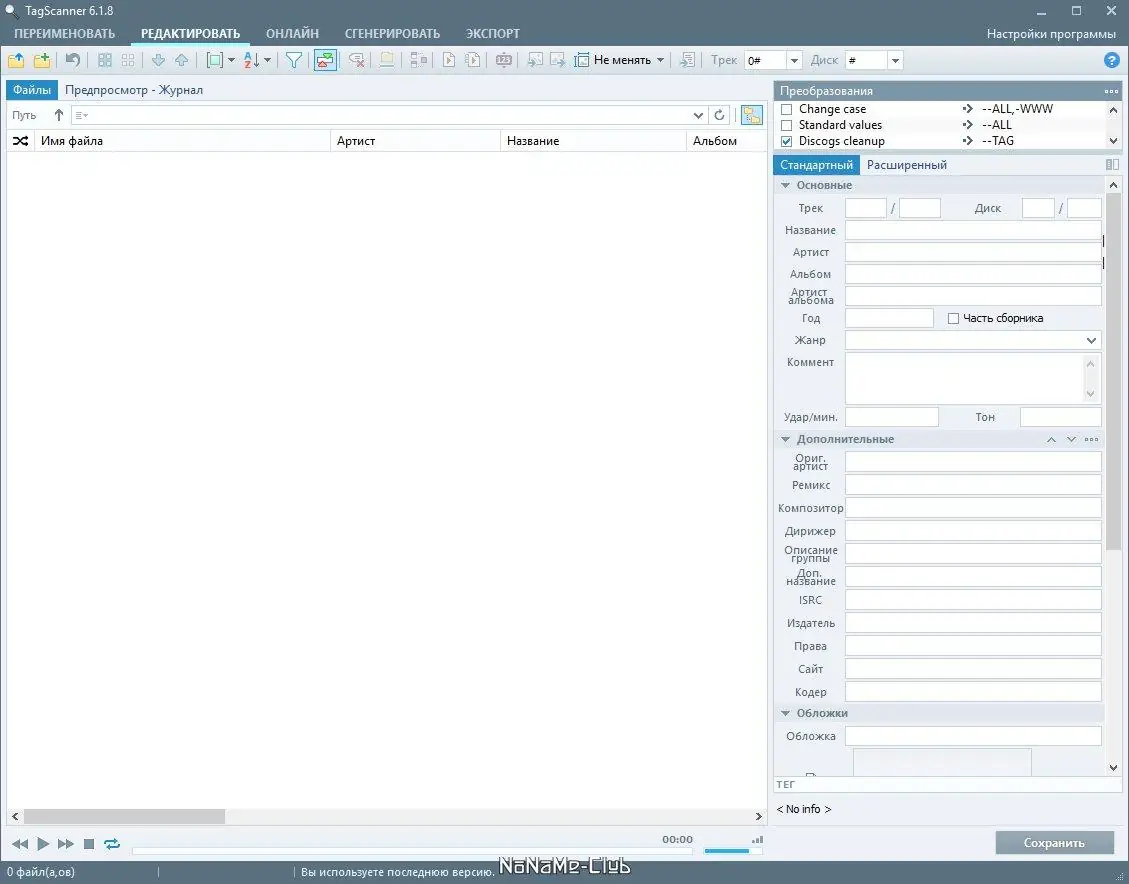The width and height of the screenshot is (1129, 884).
Task: Toggle the panel layout icon next to Расширенный
Action: 1112,165
